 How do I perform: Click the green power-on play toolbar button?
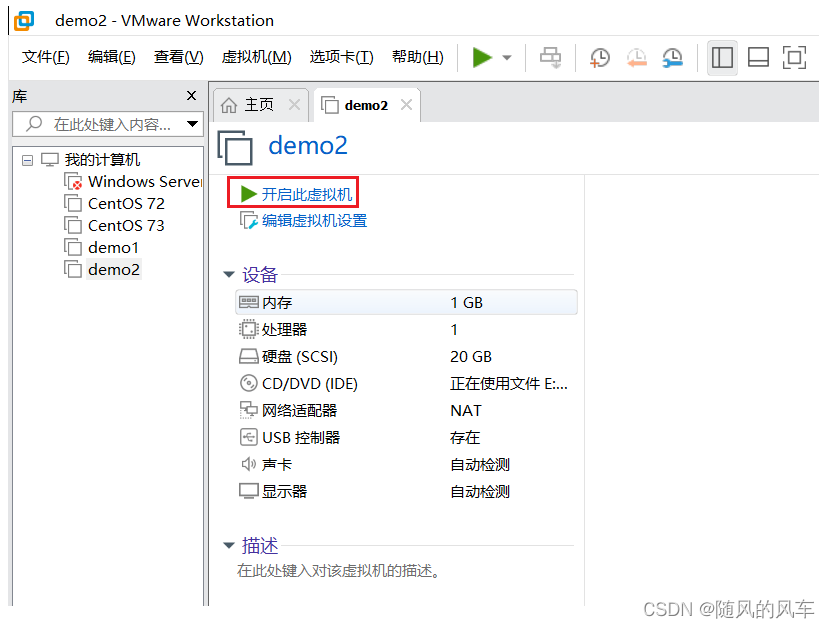pyautogui.click(x=482, y=57)
